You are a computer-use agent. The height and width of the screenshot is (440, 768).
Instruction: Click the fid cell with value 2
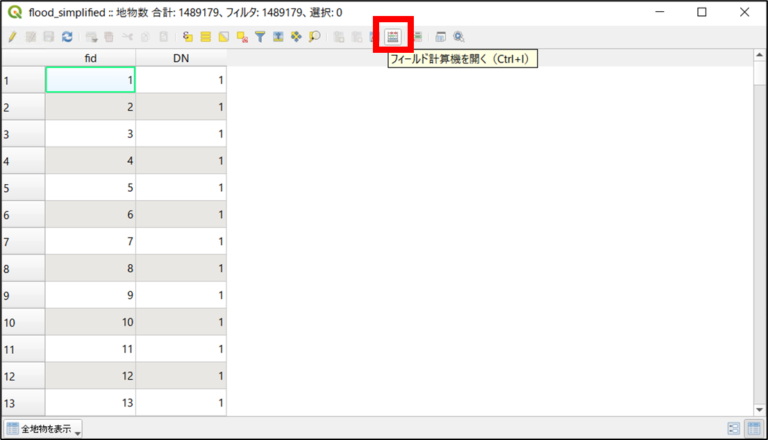pos(91,107)
